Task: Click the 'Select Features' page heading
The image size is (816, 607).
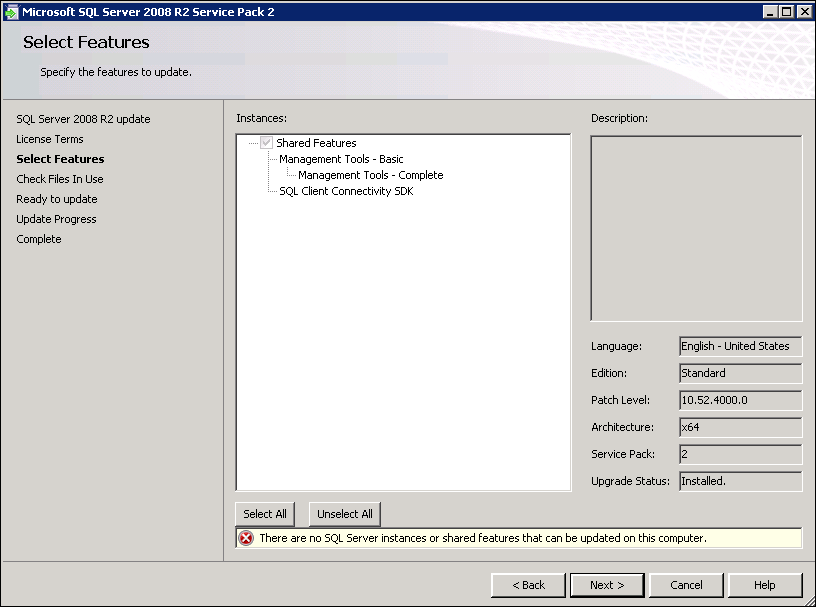Action: (86, 42)
